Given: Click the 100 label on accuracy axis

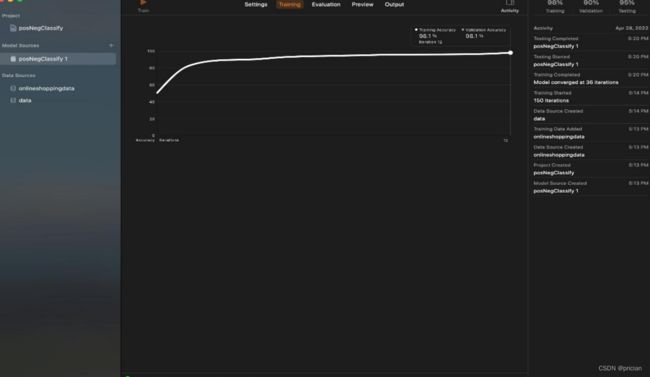Looking at the screenshot, I should click(151, 51).
